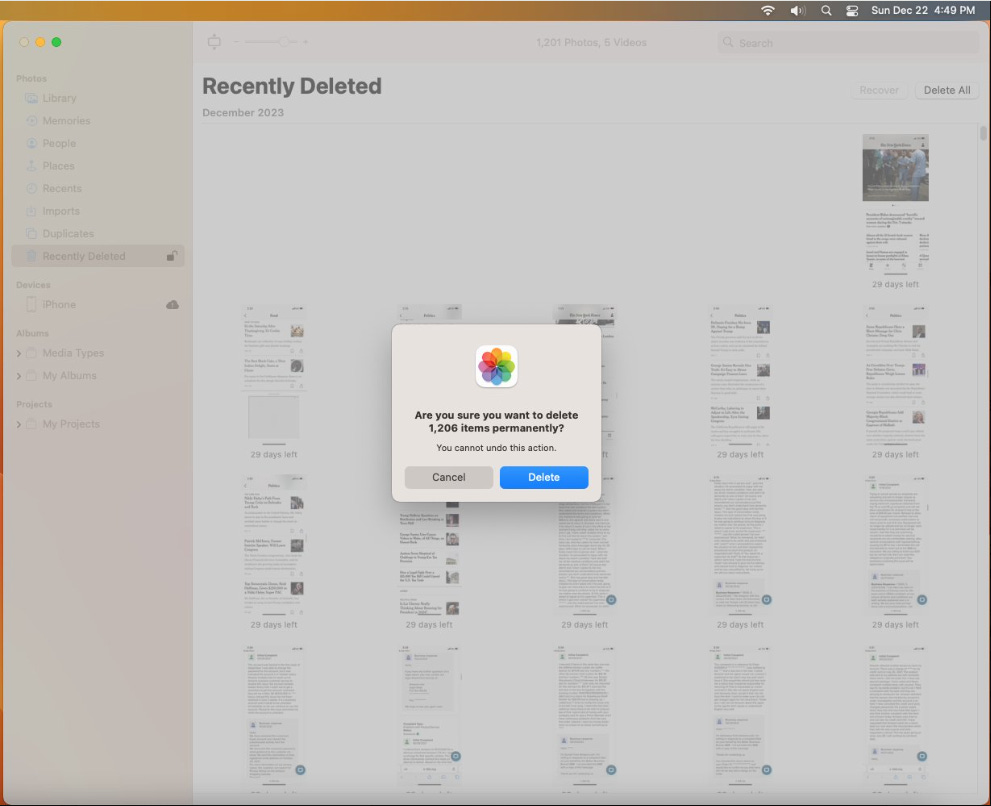Expand the My Projects group

(18, 424)
